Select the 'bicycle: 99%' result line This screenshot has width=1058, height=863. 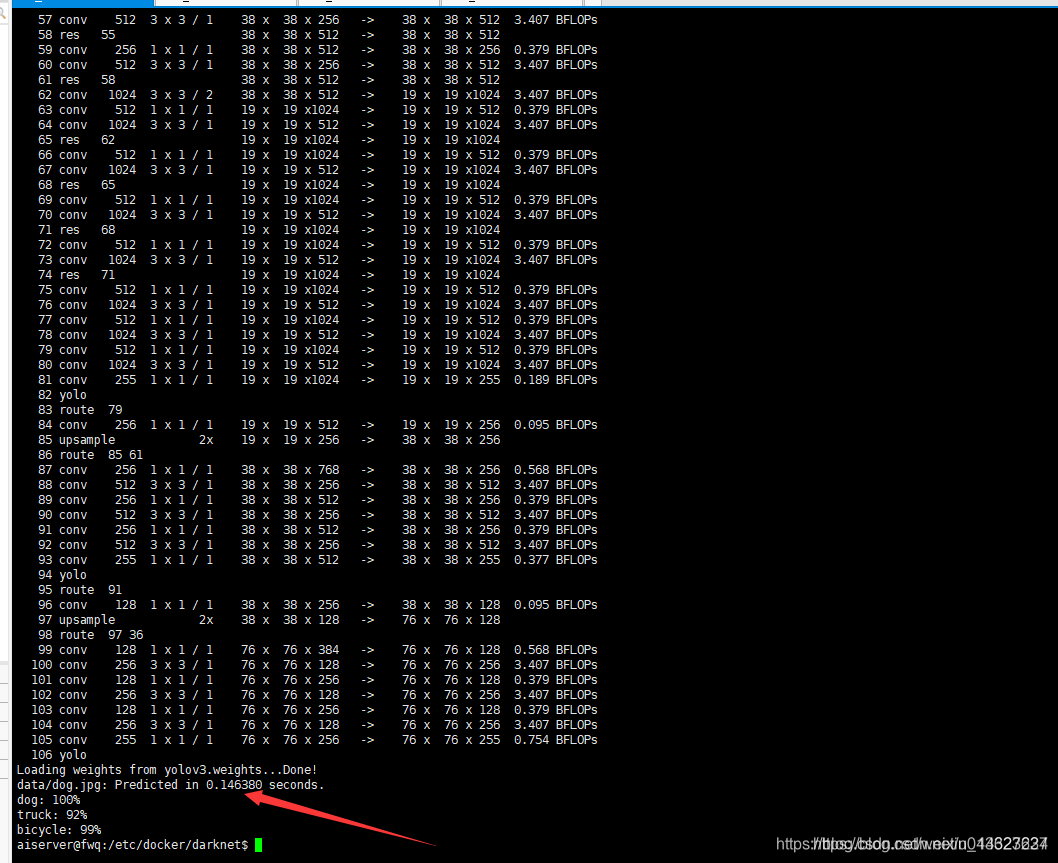(x=59, y=830)
